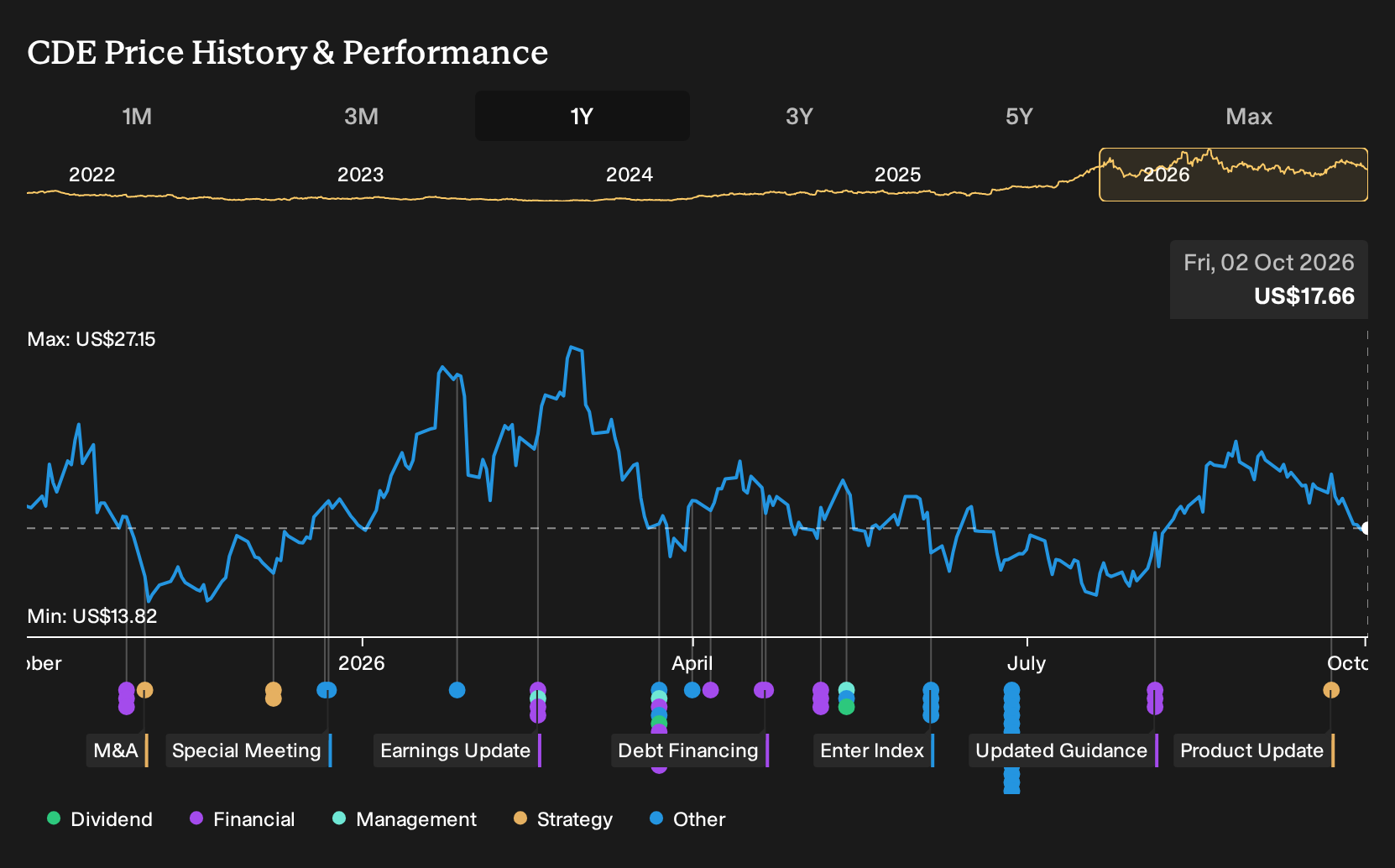
Task: Click the Min: US$13.82 label
Action: point(92,616)
